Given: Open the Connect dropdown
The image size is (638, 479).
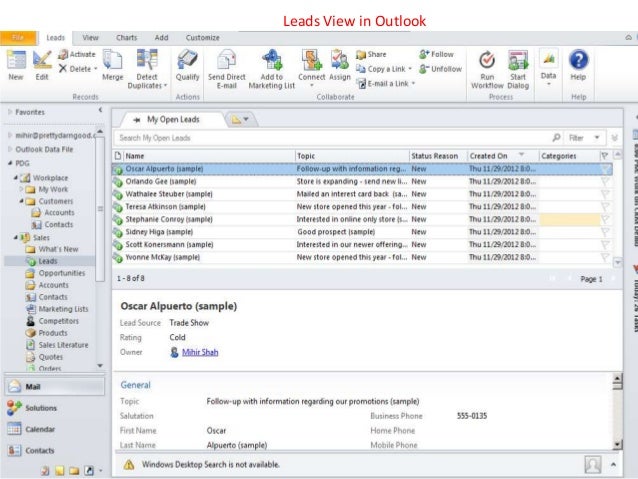Looking at the screenshot, I should point(312,85).
